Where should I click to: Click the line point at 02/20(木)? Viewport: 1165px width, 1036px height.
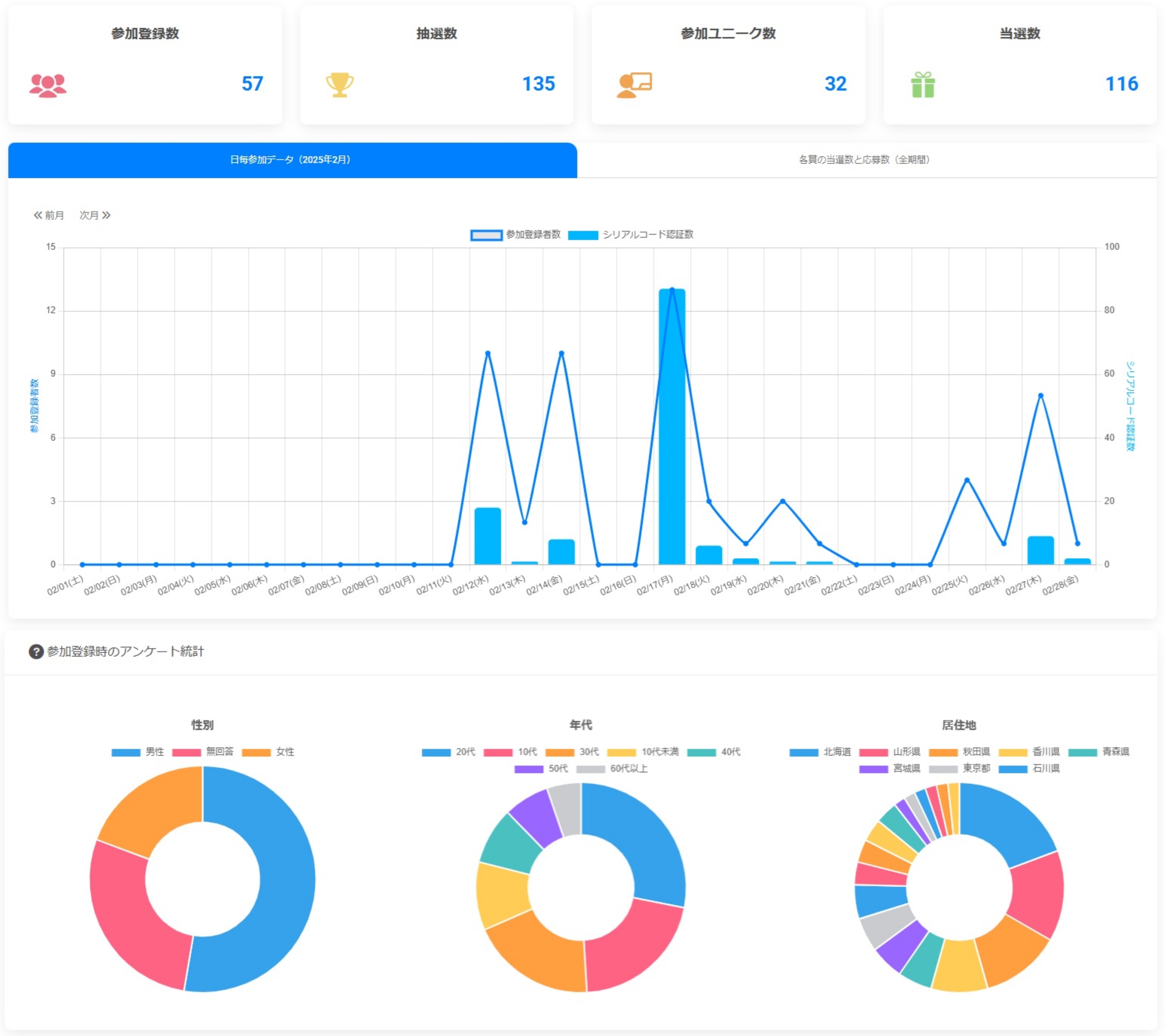point(782,501)
